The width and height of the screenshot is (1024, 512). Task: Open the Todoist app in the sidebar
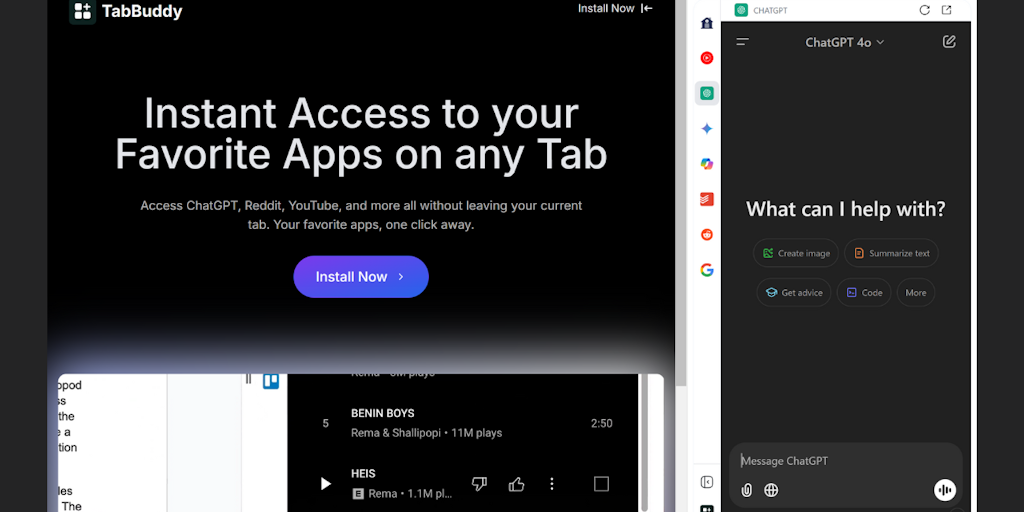pyautogui.click(x=707, y=199)
